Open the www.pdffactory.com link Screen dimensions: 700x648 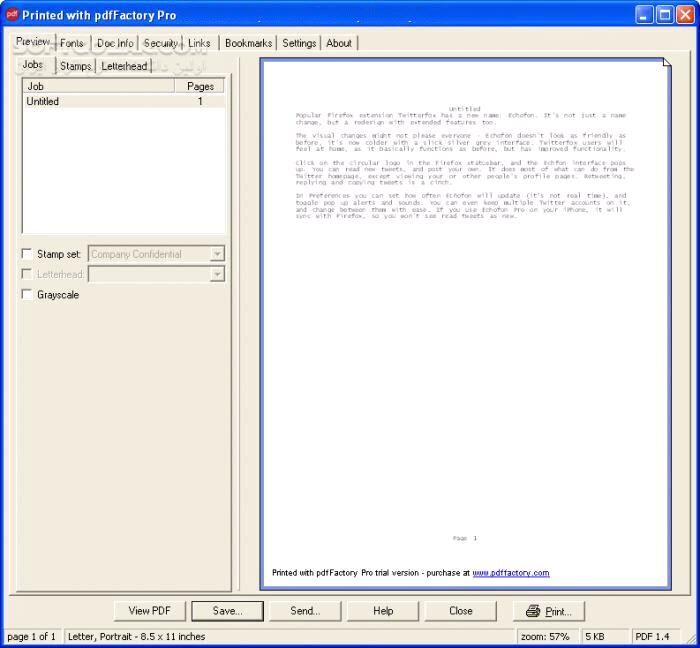pos(510,573)
